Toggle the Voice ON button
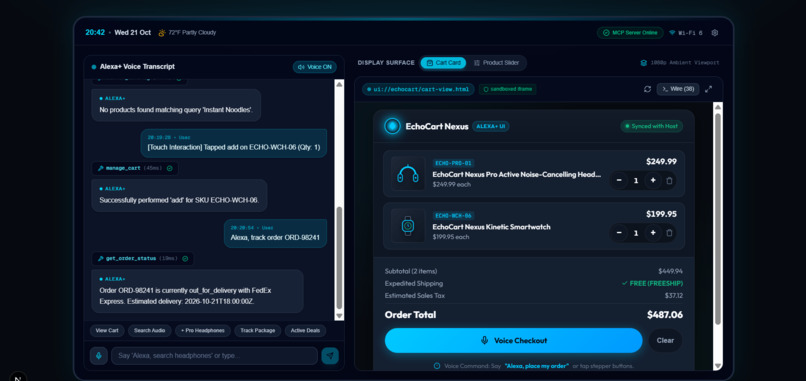806x381 pixels. (x=315, y=67)
